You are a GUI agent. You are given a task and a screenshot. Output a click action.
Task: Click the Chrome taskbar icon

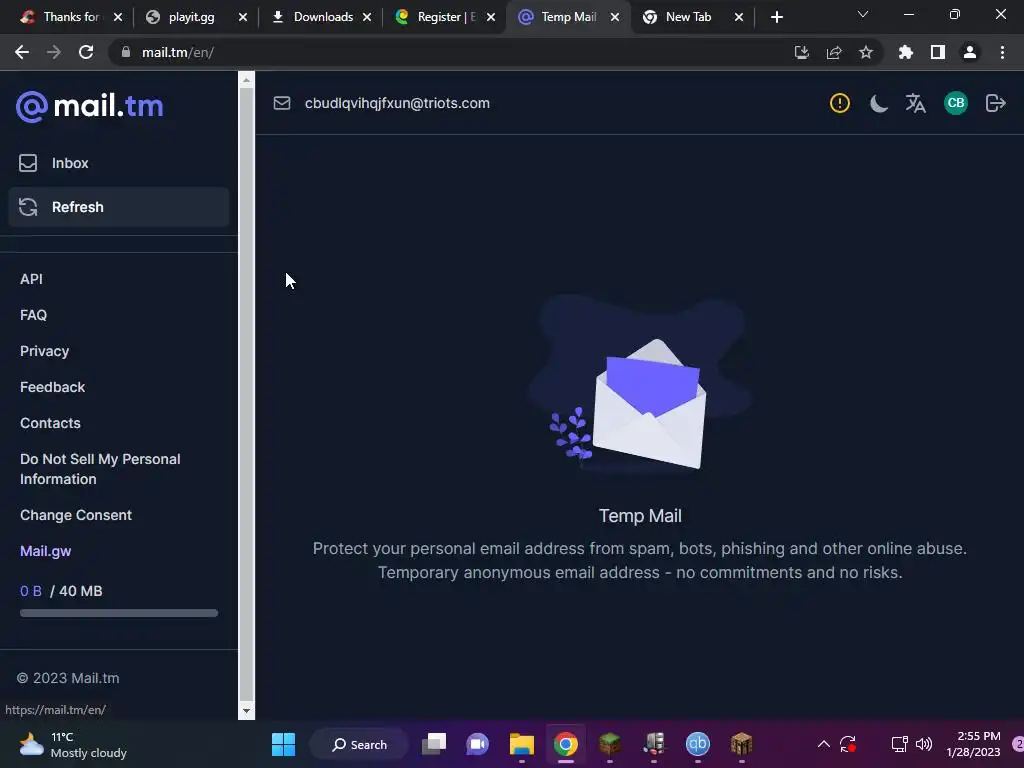pos(566,744)
